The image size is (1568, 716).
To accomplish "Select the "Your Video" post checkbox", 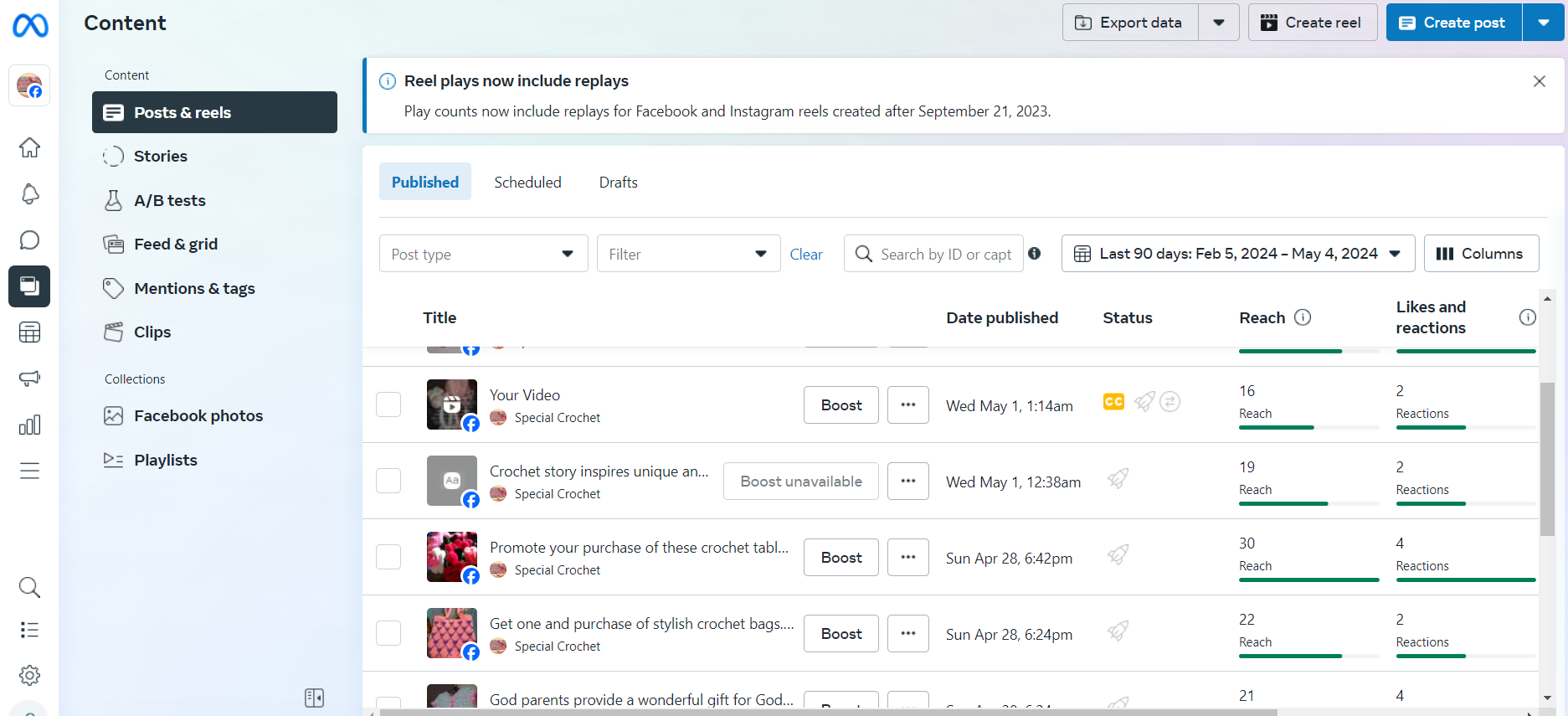I will pyautogui.click(x=388, y=404).
